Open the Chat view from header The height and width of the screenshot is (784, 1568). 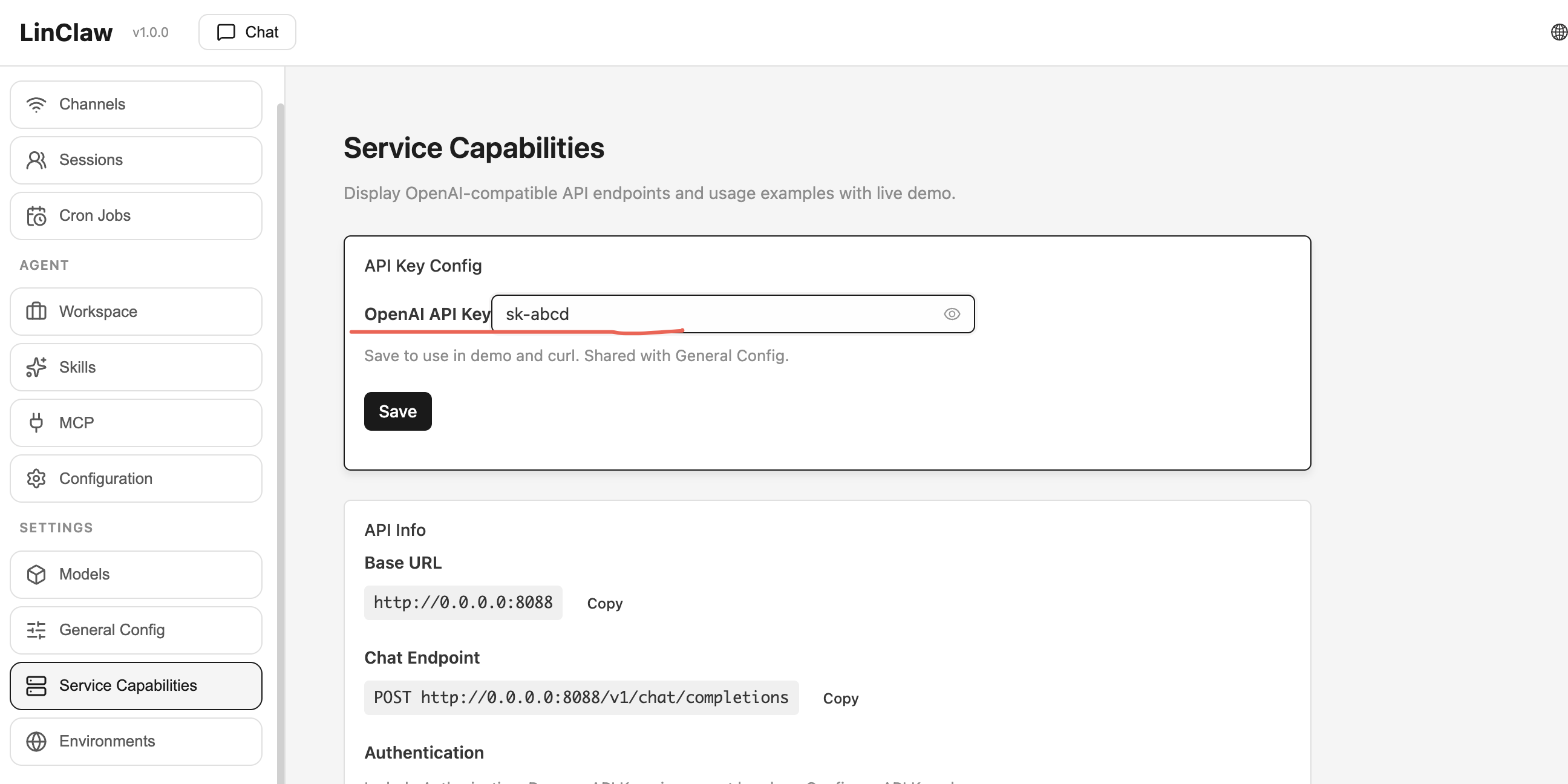(x=247, y=32)
